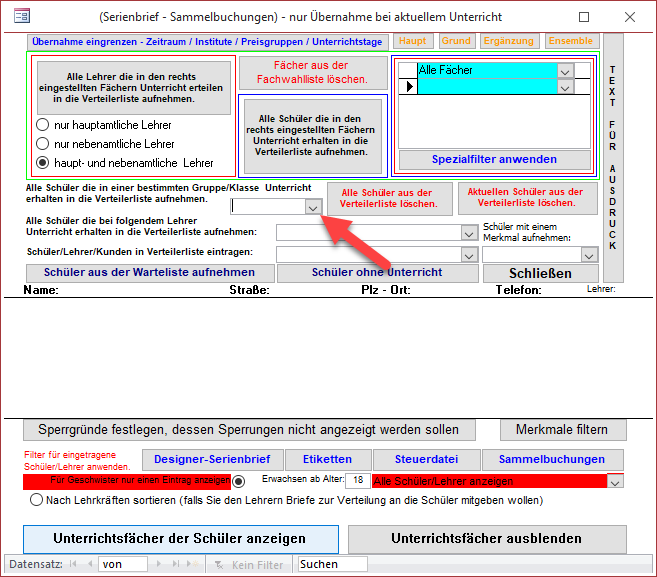This screenshot has width=657, height=577.
Task: Select 'nur hauptamtliche Lehrer' option
Action: point(43,125)
